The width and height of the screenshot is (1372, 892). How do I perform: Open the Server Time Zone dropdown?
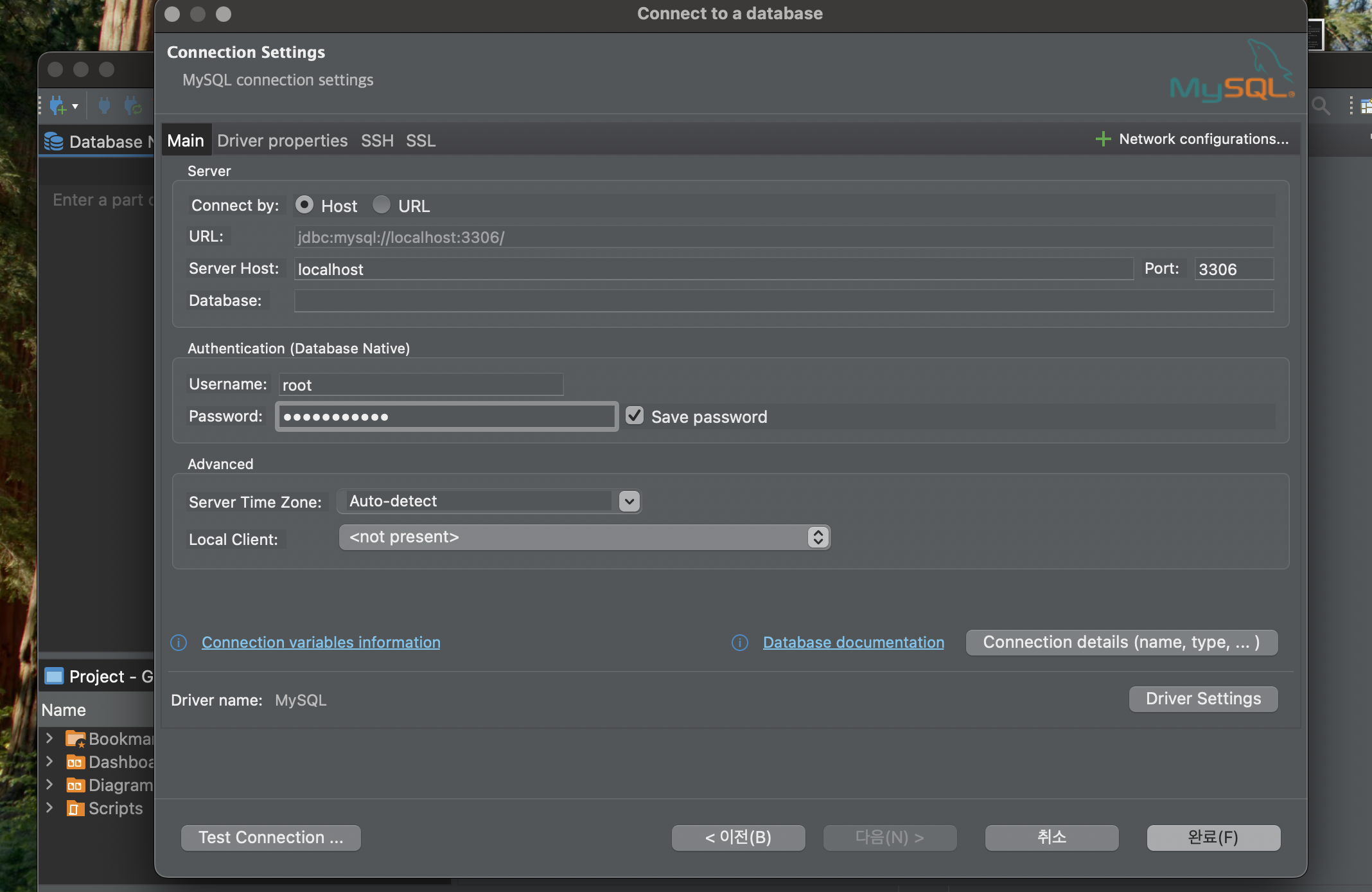(629, 501)
